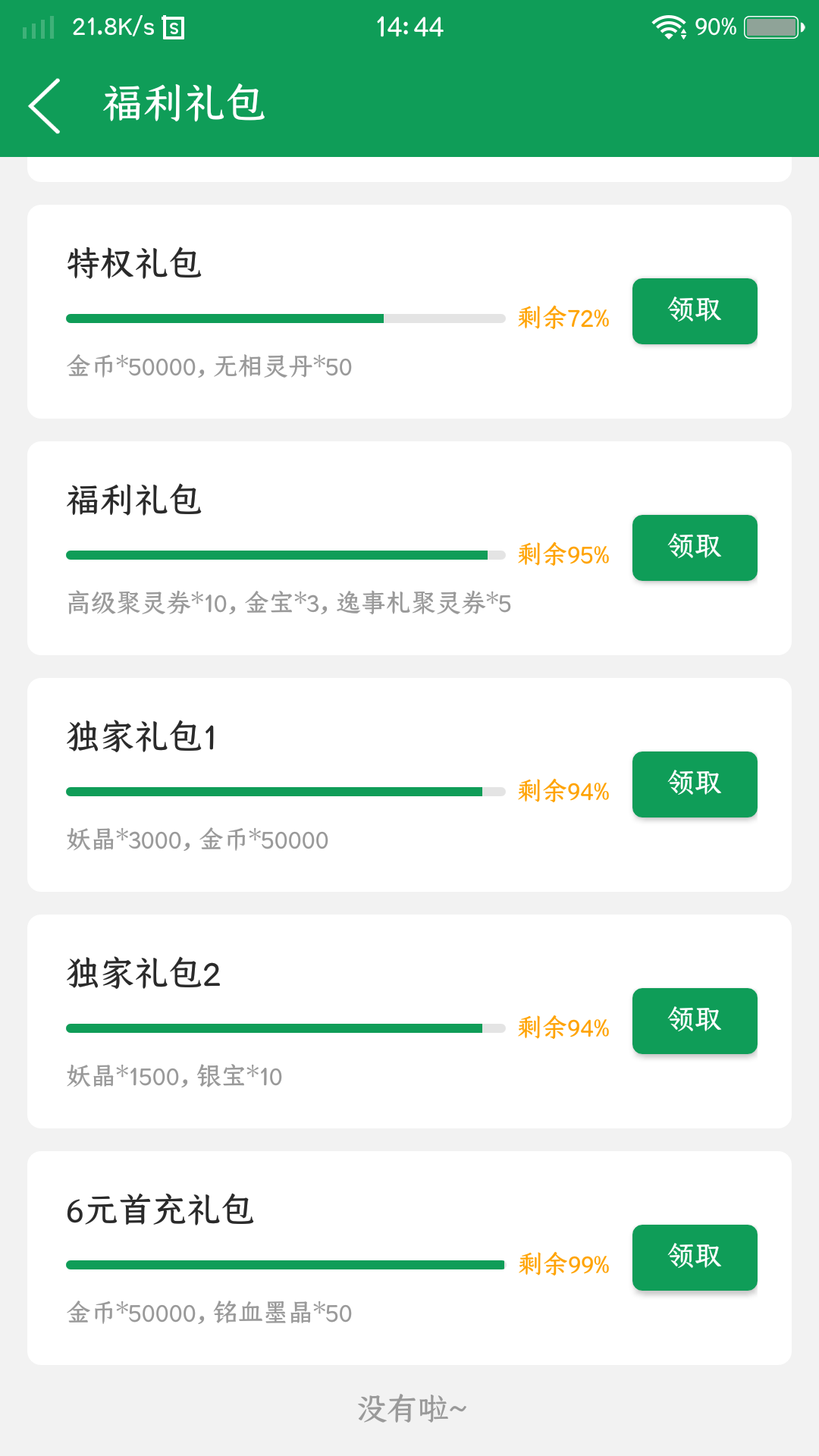Tap the 剩余99% remaining label

tap(563, 1264)
